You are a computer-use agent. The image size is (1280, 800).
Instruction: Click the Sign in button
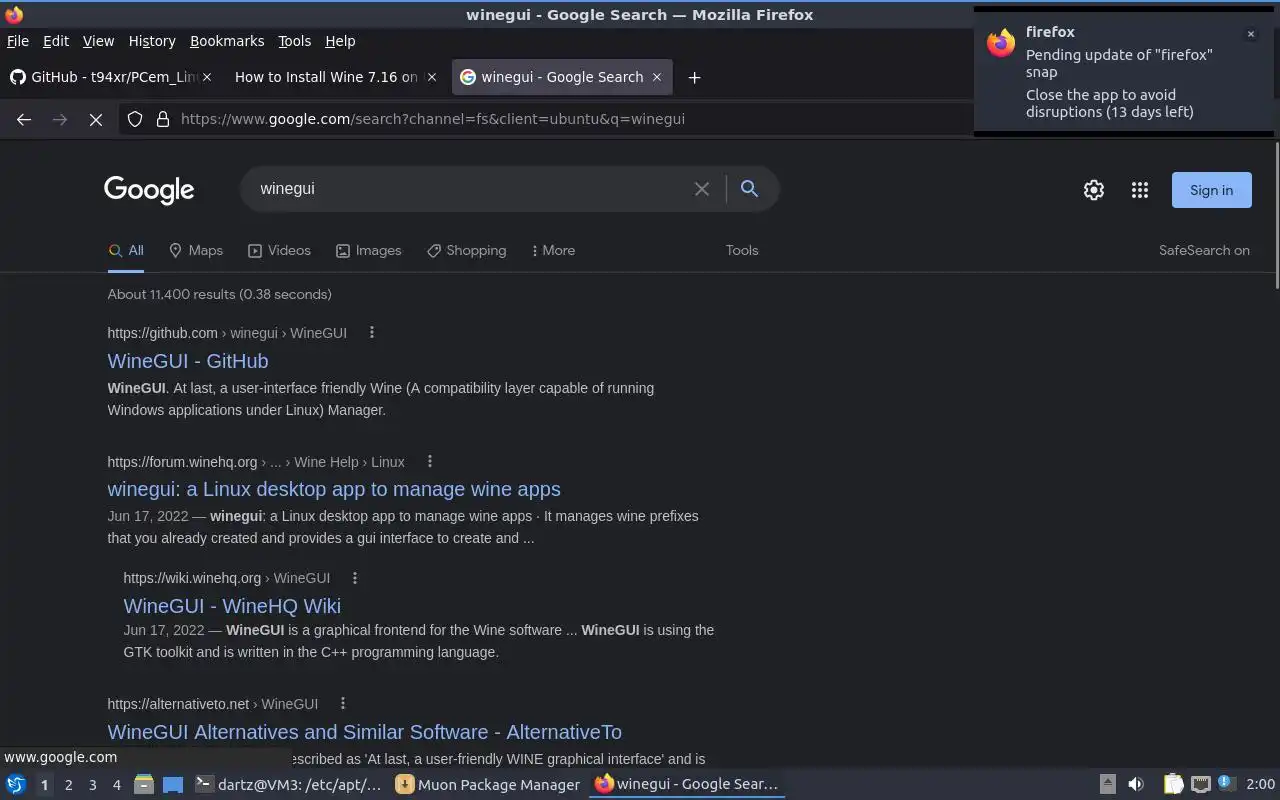[1211, 190]
